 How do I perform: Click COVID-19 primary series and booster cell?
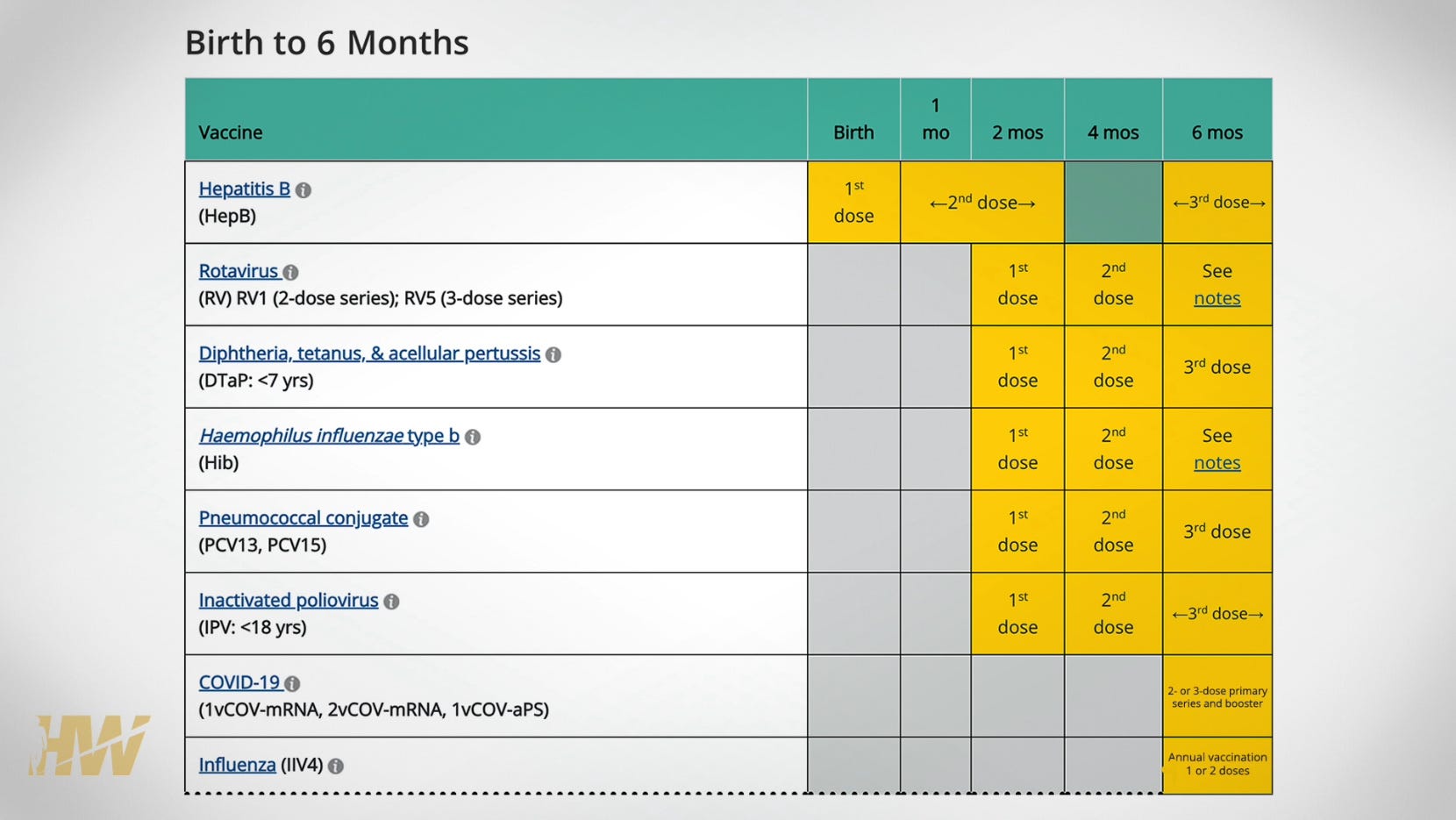click(x=1217, y=696)
